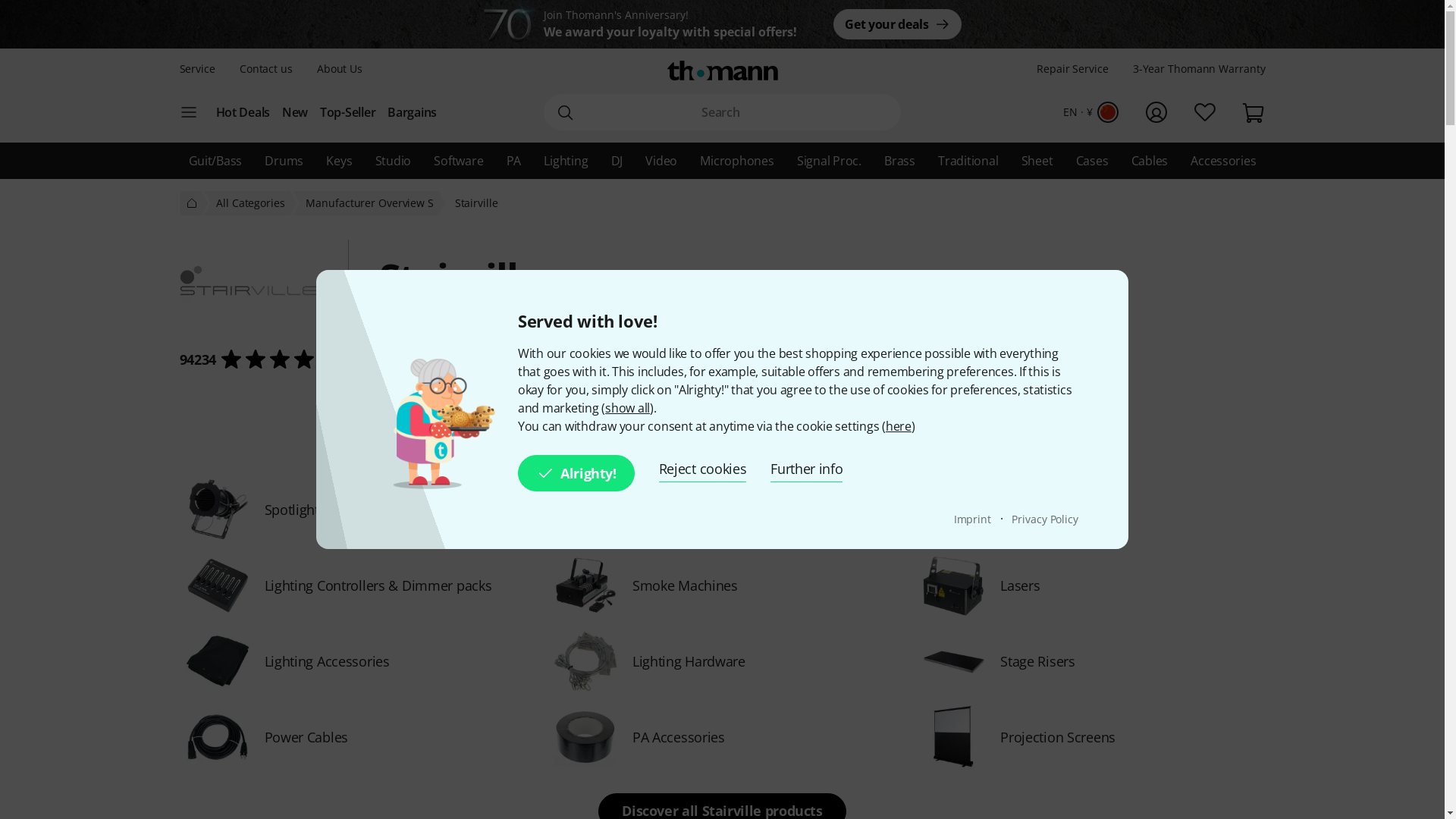Open the Privacy Policy link

[x=1044, y=519]
